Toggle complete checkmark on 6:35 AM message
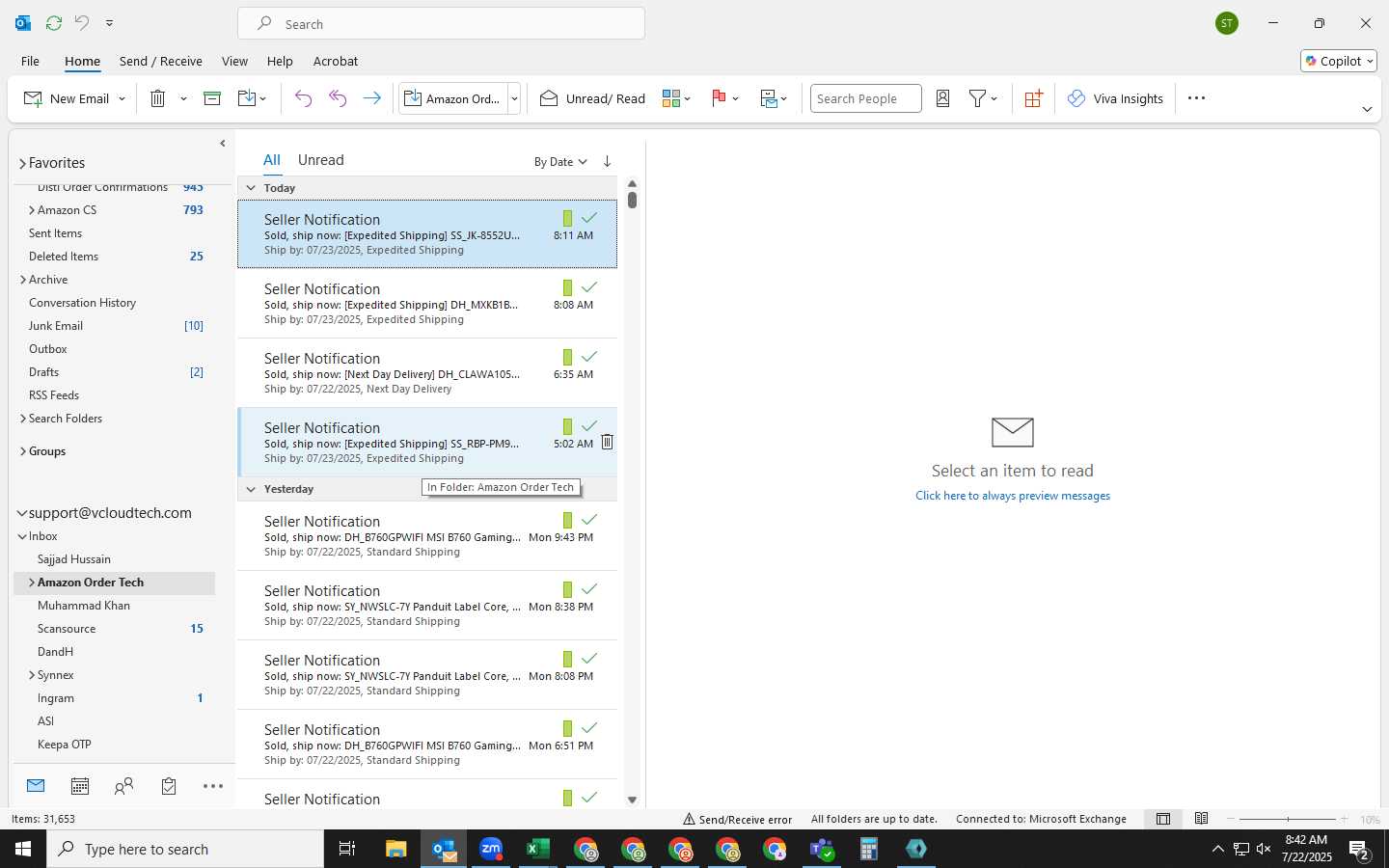 click(589, 357)
